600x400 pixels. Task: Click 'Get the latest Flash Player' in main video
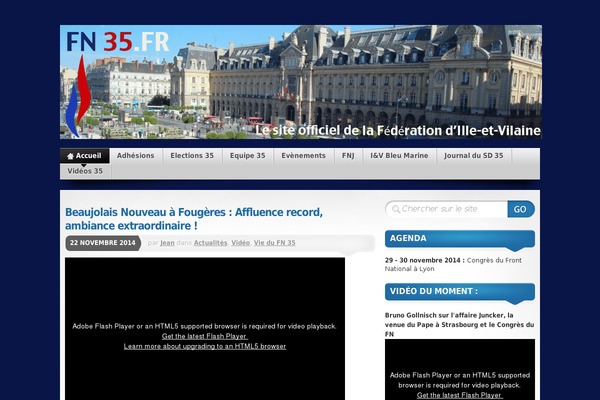205,336
